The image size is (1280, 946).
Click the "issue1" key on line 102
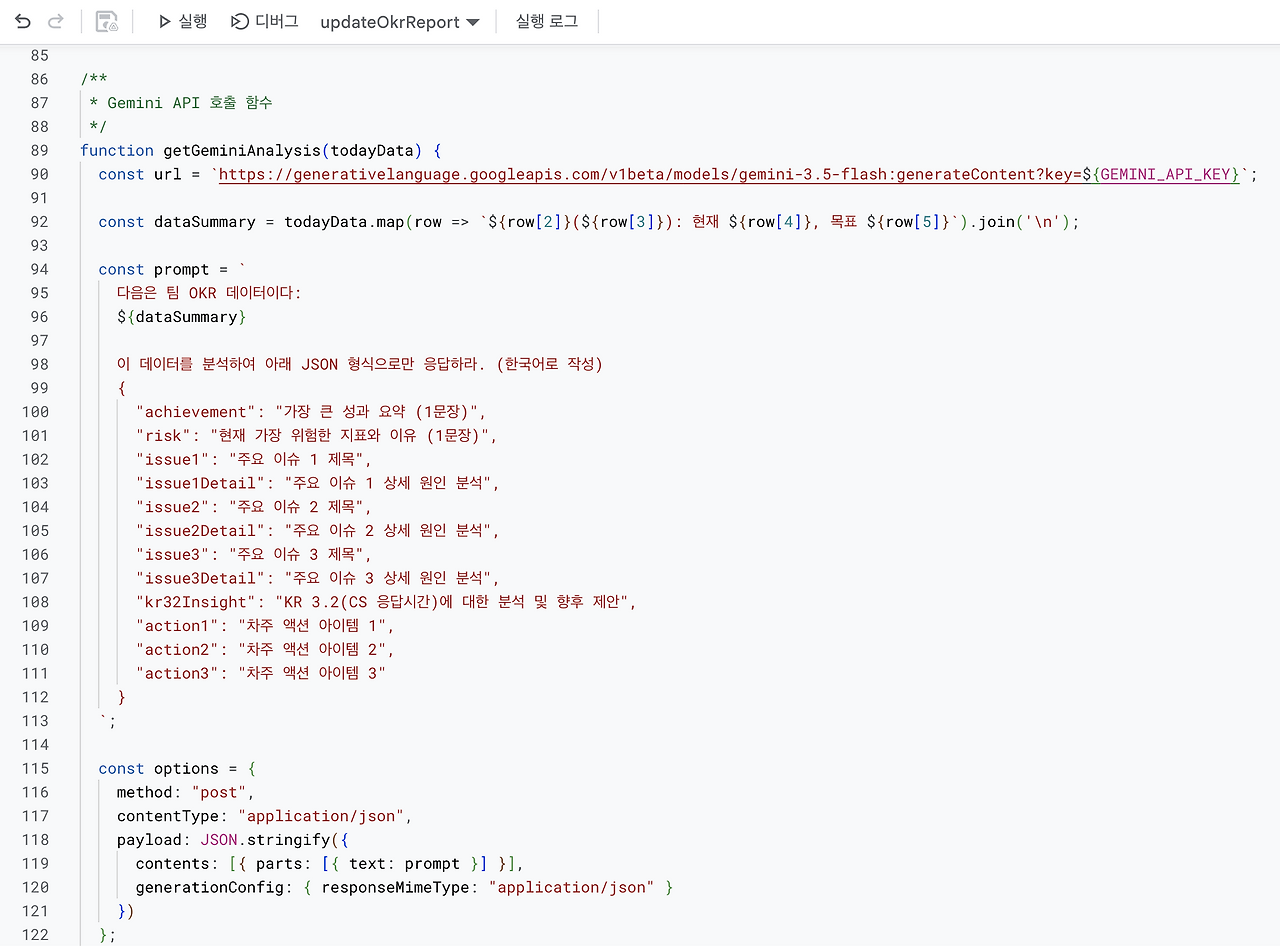[172, 459]
